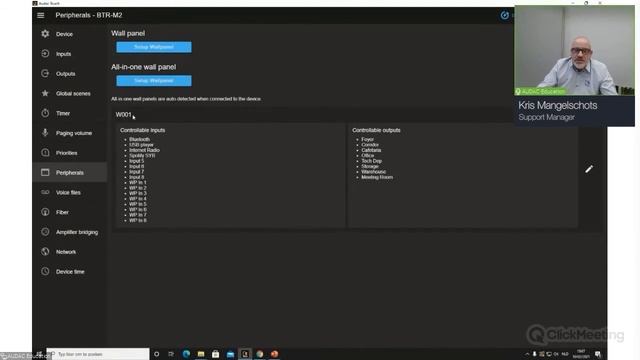The width and height of the screenshot is (640, 360).
Task: Click the Warehouse output entry
Action: pyautogui.click(x=373, y=172)
